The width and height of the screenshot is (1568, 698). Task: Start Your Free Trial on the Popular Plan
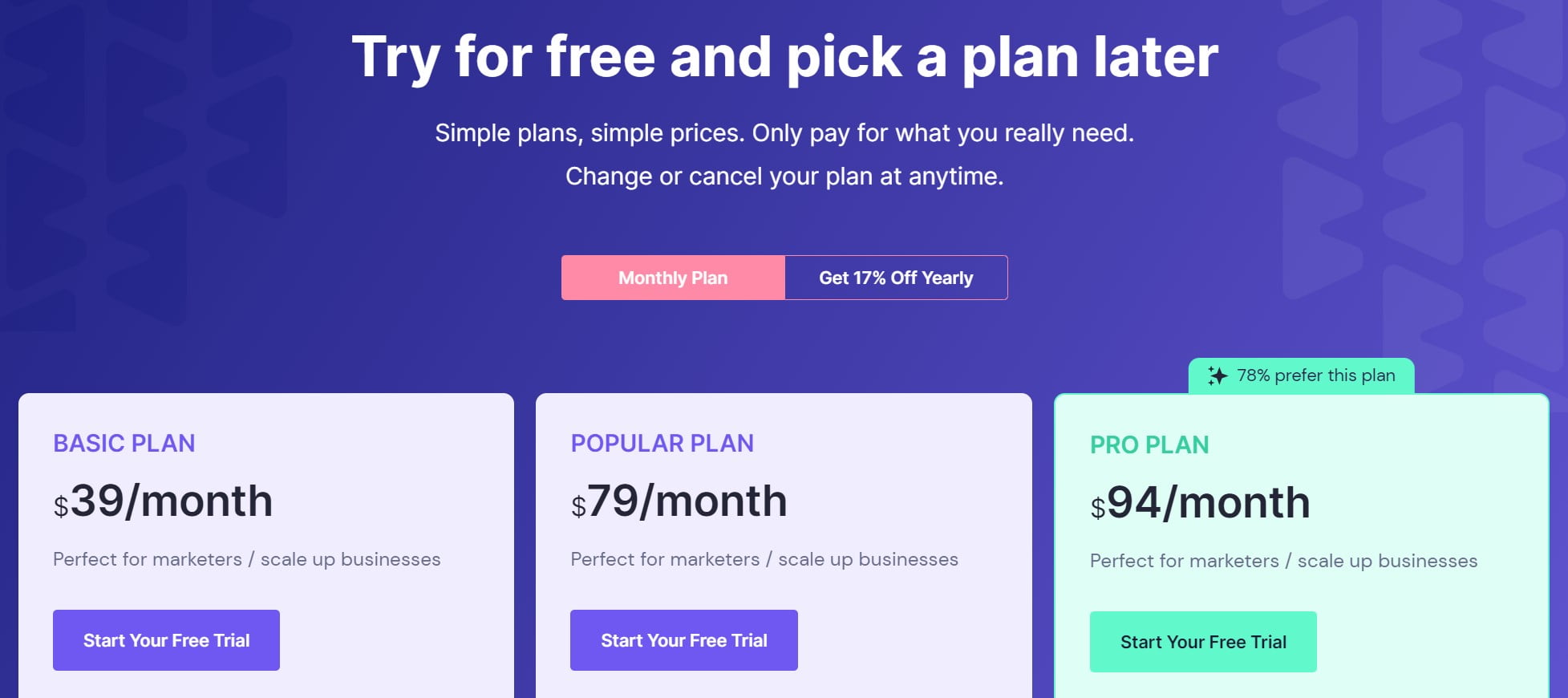coord(683,639)
